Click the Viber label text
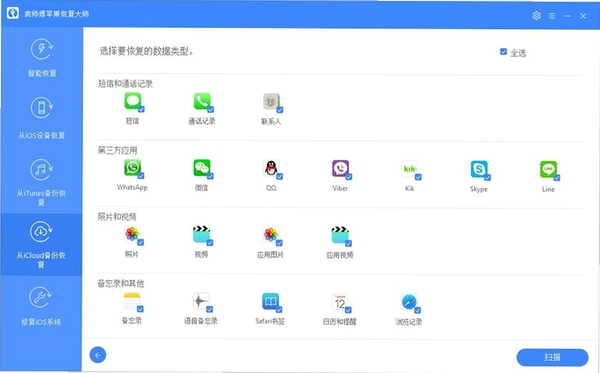Viewport: 600px width, 373px height. point(340,188)
